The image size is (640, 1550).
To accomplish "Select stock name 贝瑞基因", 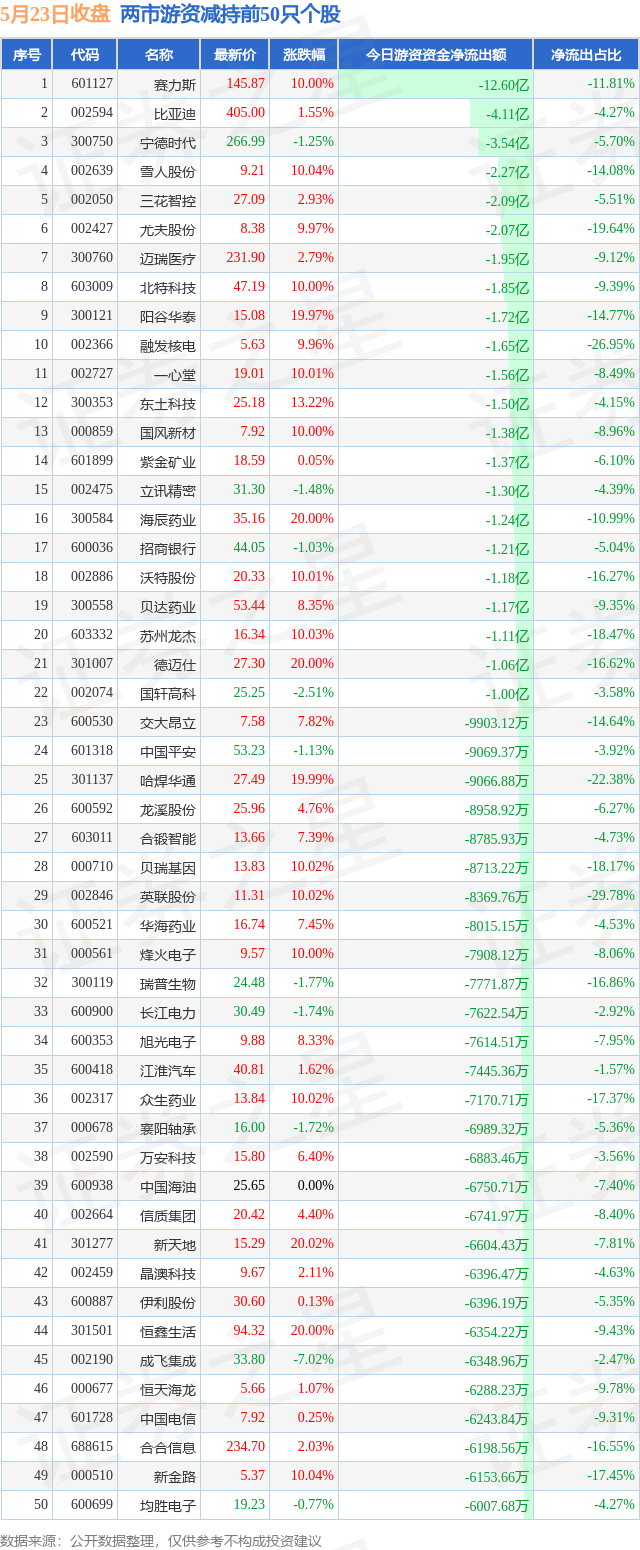I will 168,867.
